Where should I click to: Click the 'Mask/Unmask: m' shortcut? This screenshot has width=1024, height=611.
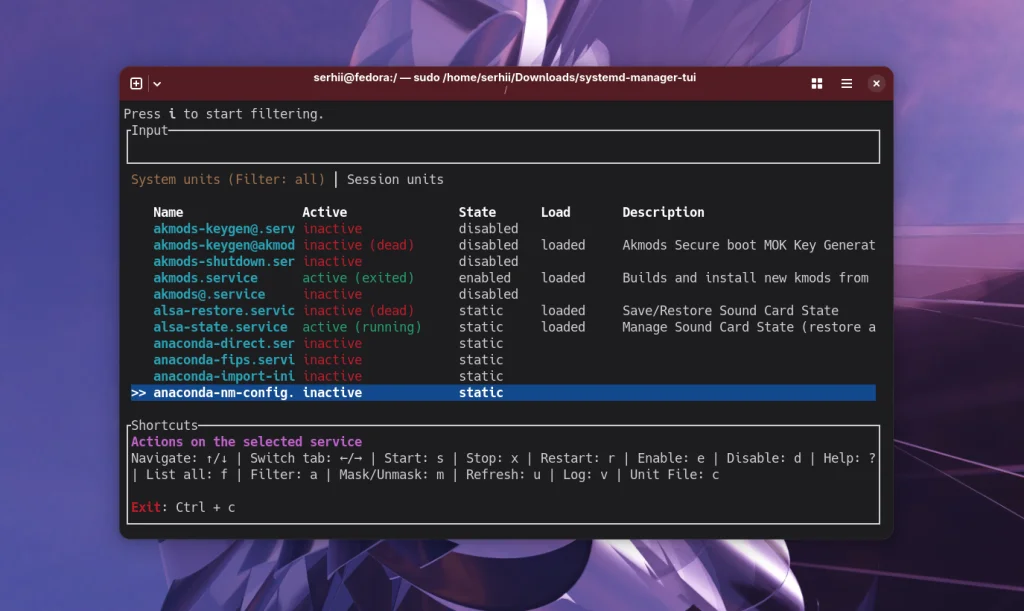point(391,475)
